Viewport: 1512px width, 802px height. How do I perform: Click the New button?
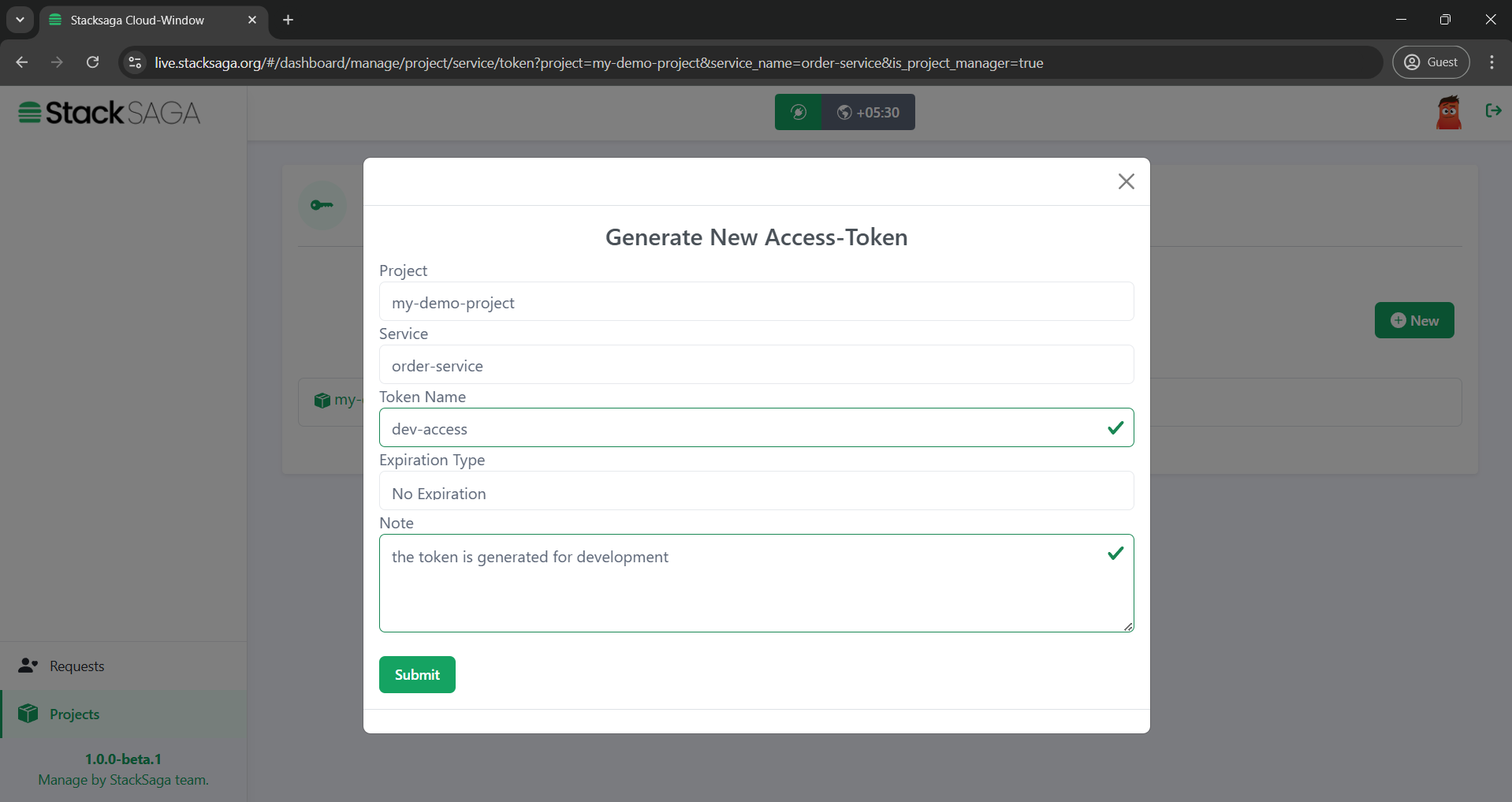point(1413,320)
